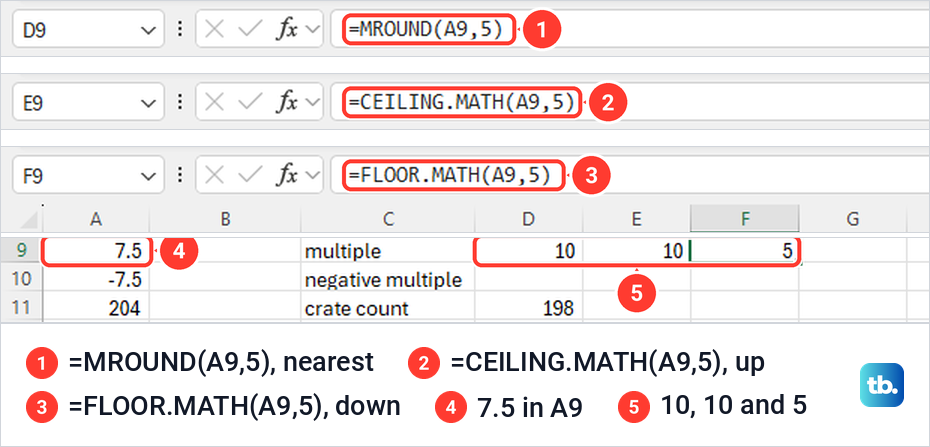
Task: Select column F header
Action: [x=744, y=219]
